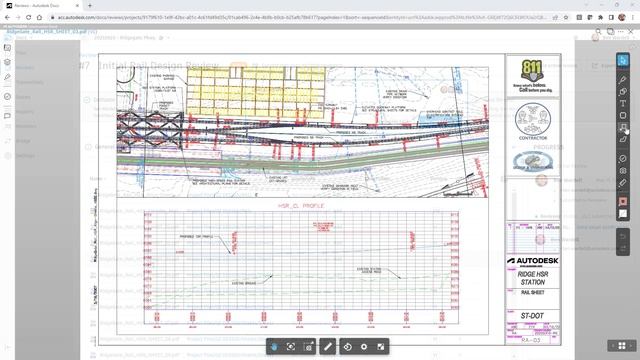The width and height of the screenshot is (640, 360).
Task: Open viewer settings from the bottom toolbar
Action: 364,347
